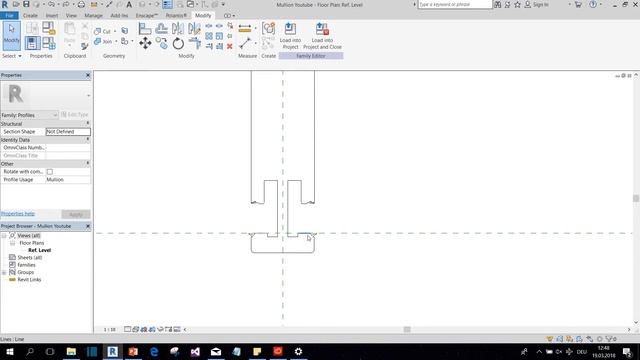This screenshot has width=640, height=360.
Task: Click the Apply button
Action: [x=76, y=214]
